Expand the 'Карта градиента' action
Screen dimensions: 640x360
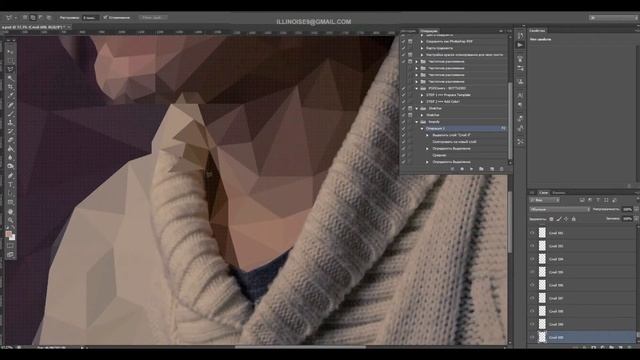[x=422, y=48]
